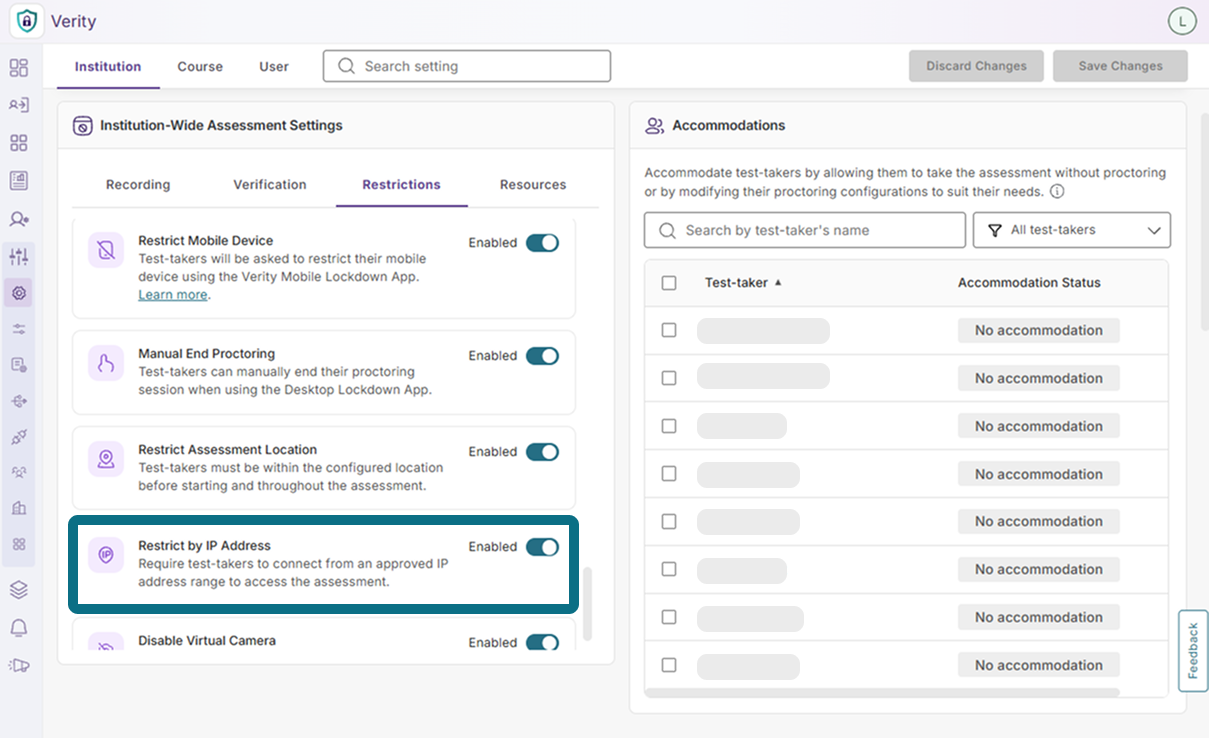
Task: Open the report document sidebar icon
Action: tap(19, 180)
